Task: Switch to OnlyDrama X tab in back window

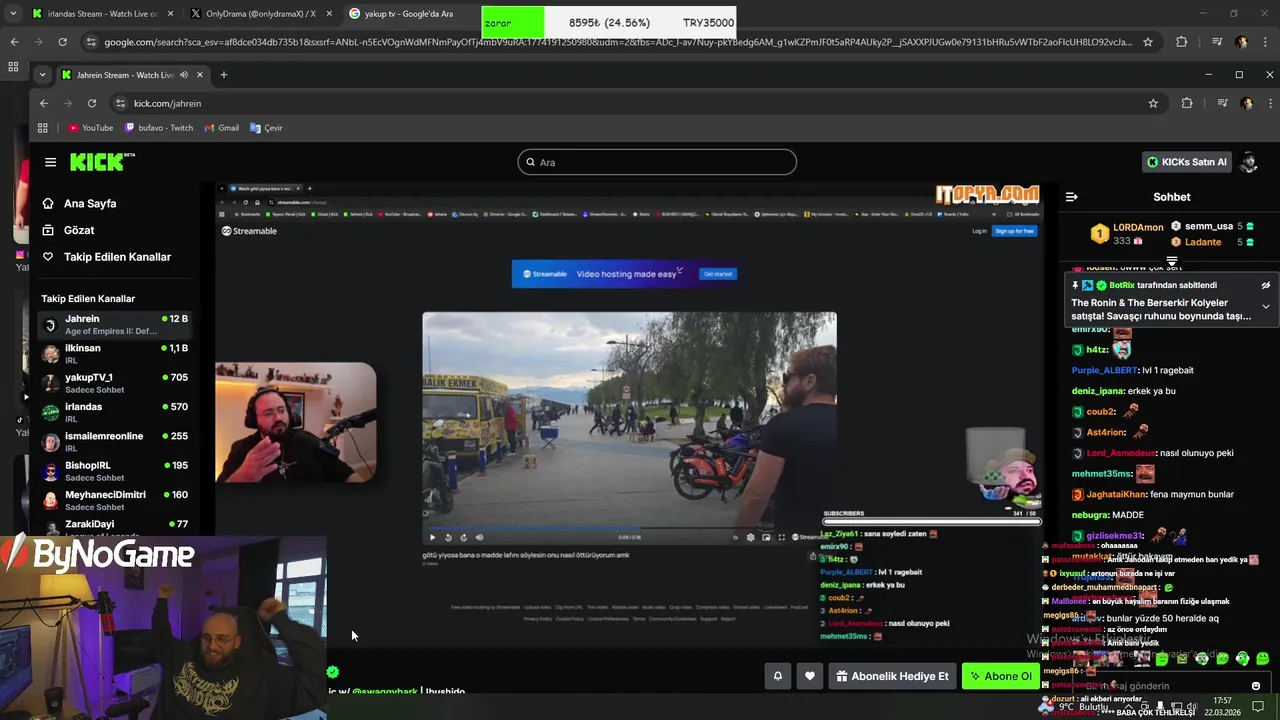Action: click(x=260, y=14)
